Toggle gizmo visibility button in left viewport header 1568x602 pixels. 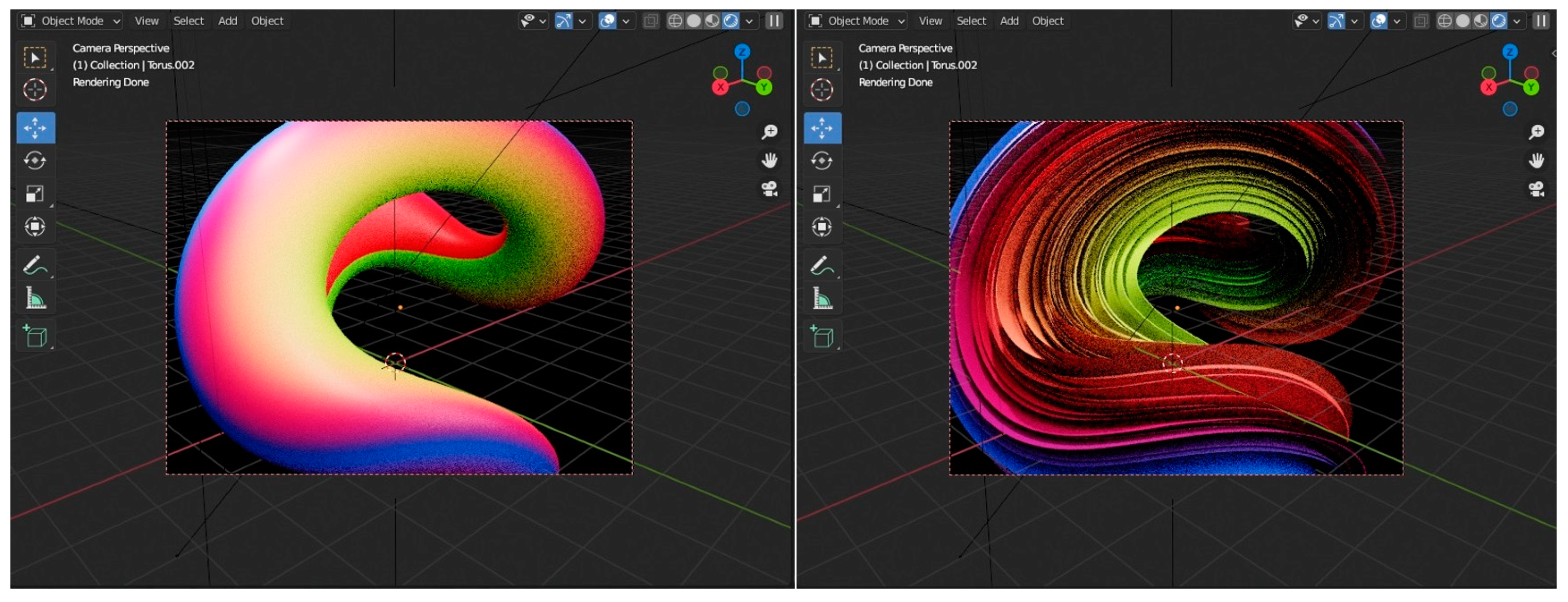[x=563, y=21]
